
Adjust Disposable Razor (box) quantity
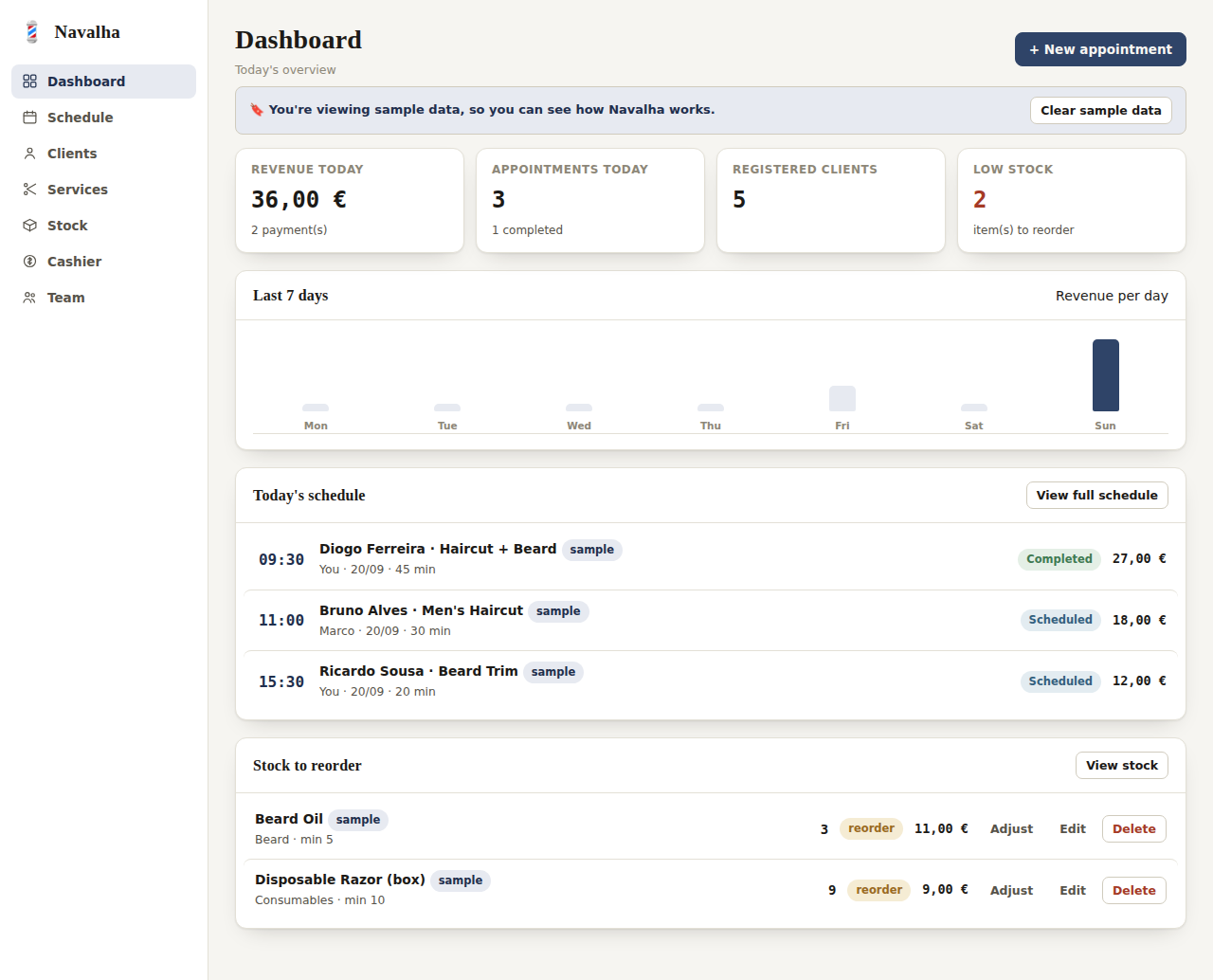pyautogui.click(x=1011, y=890)
